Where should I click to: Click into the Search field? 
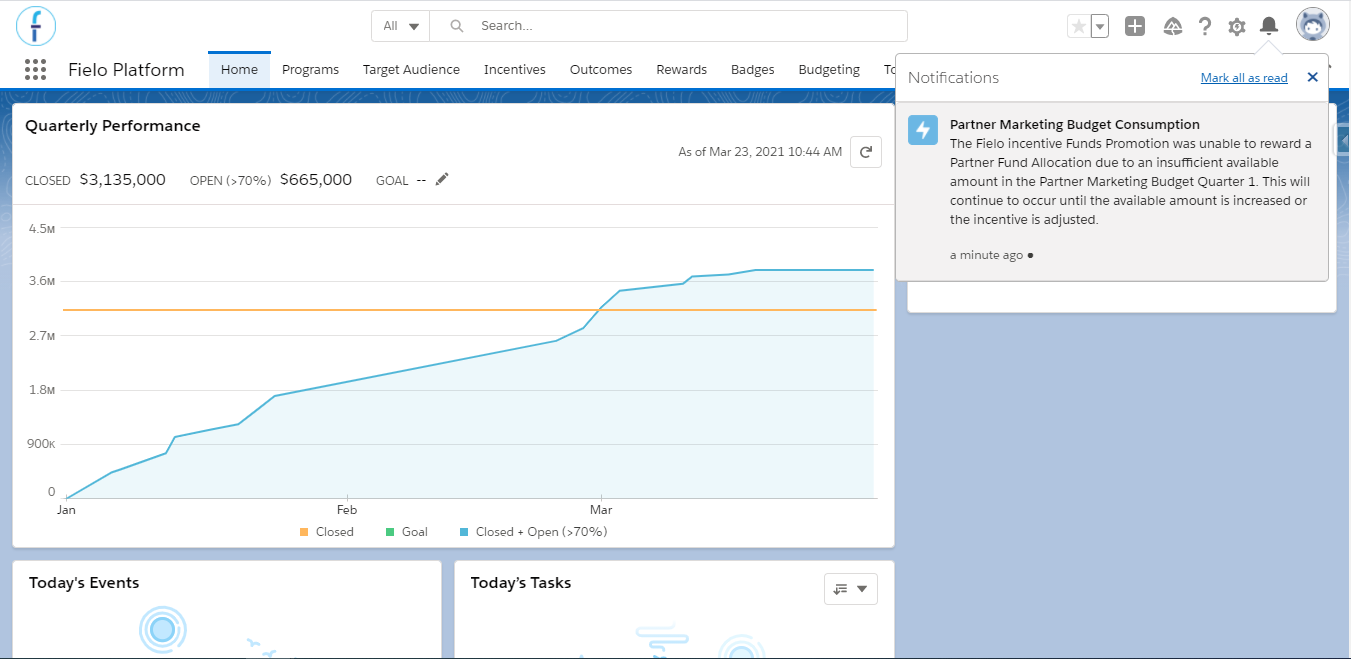668,26
